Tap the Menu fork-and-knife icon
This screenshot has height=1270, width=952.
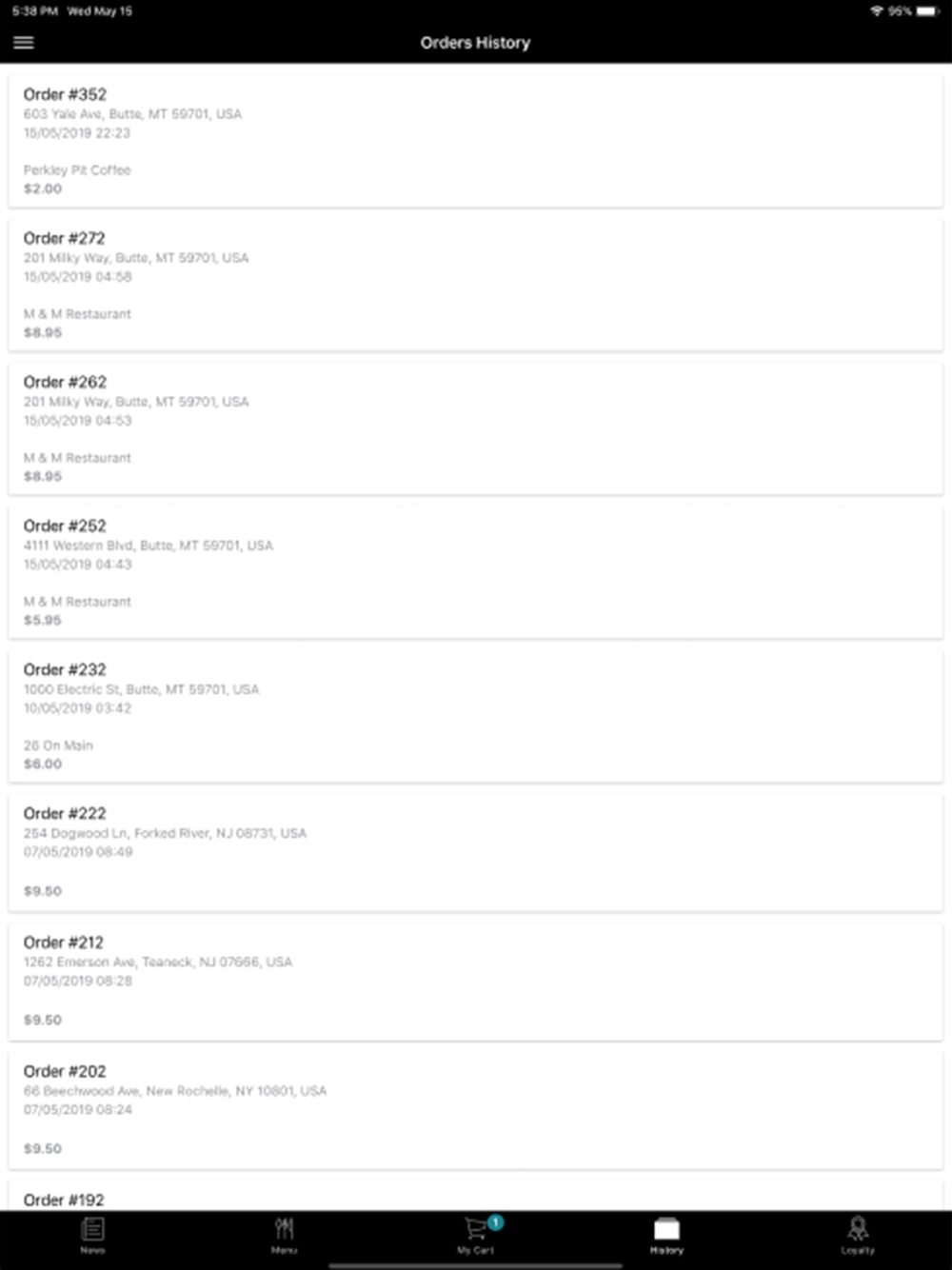pos(284,1229)
